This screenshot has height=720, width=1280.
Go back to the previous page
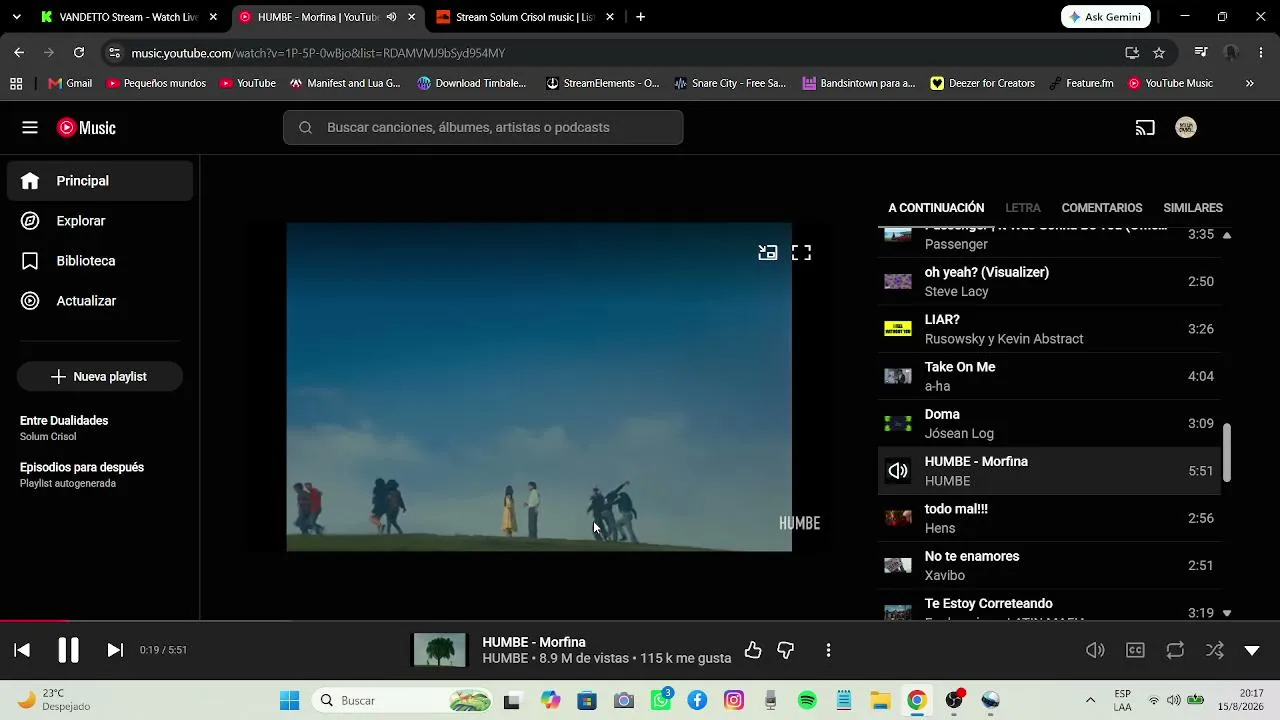click(19, 53)
